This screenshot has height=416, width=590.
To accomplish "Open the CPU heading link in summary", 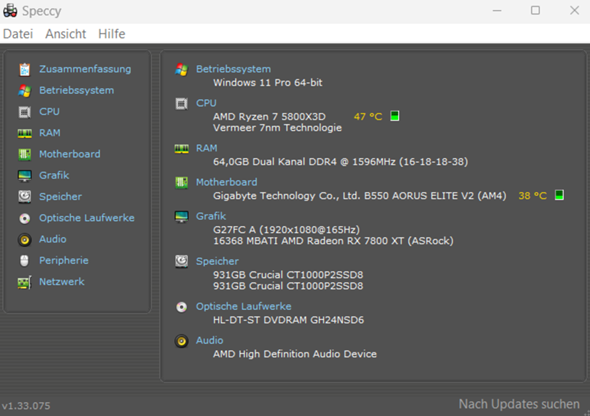I will (206, 103).
